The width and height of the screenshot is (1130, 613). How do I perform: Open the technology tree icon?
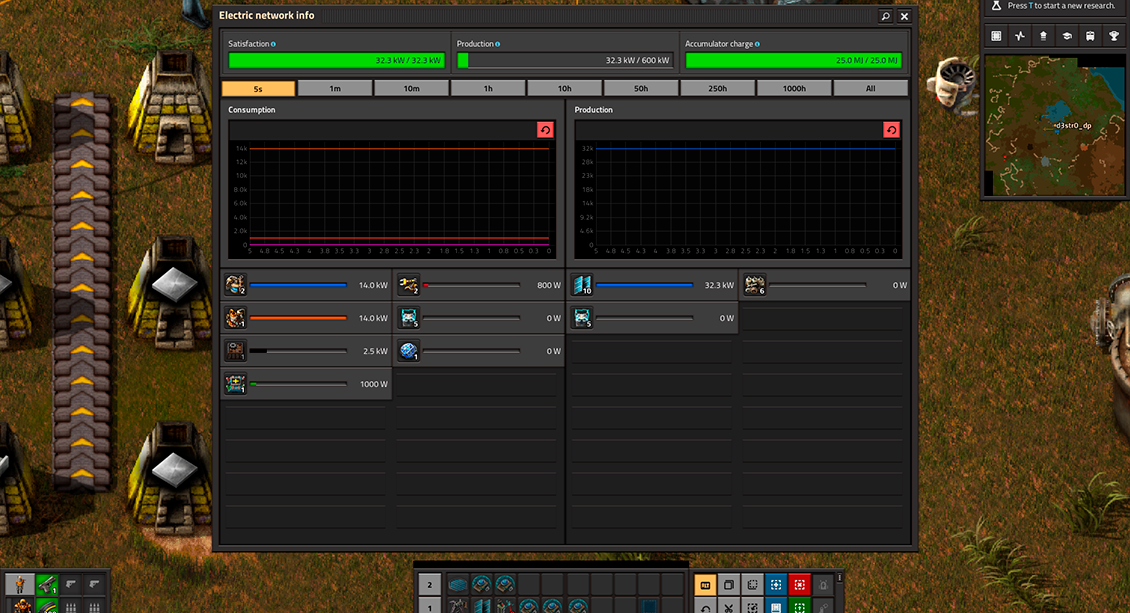[1066, 36]
